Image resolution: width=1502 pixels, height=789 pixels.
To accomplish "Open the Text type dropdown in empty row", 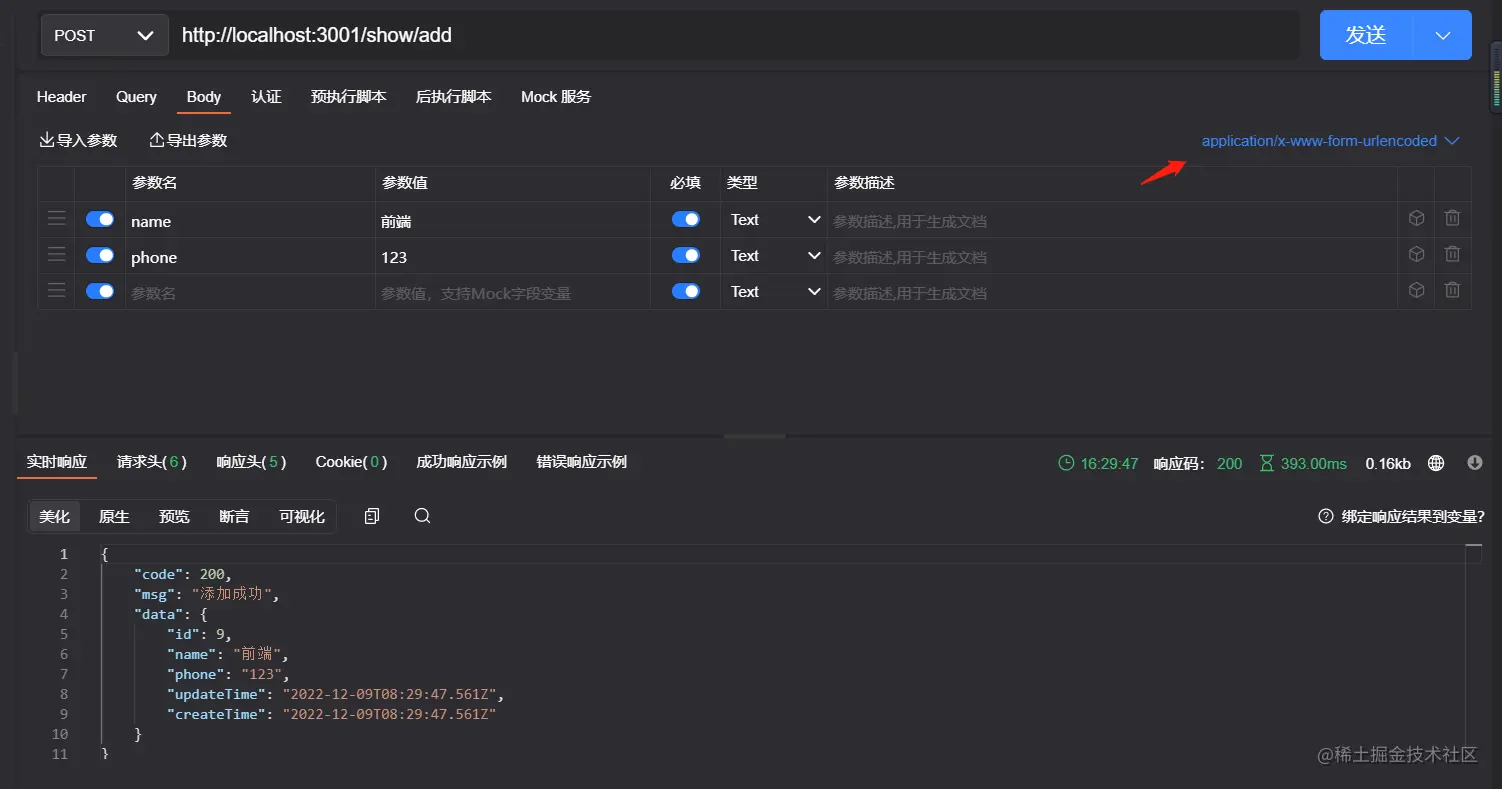I will [x=775, y=292].
